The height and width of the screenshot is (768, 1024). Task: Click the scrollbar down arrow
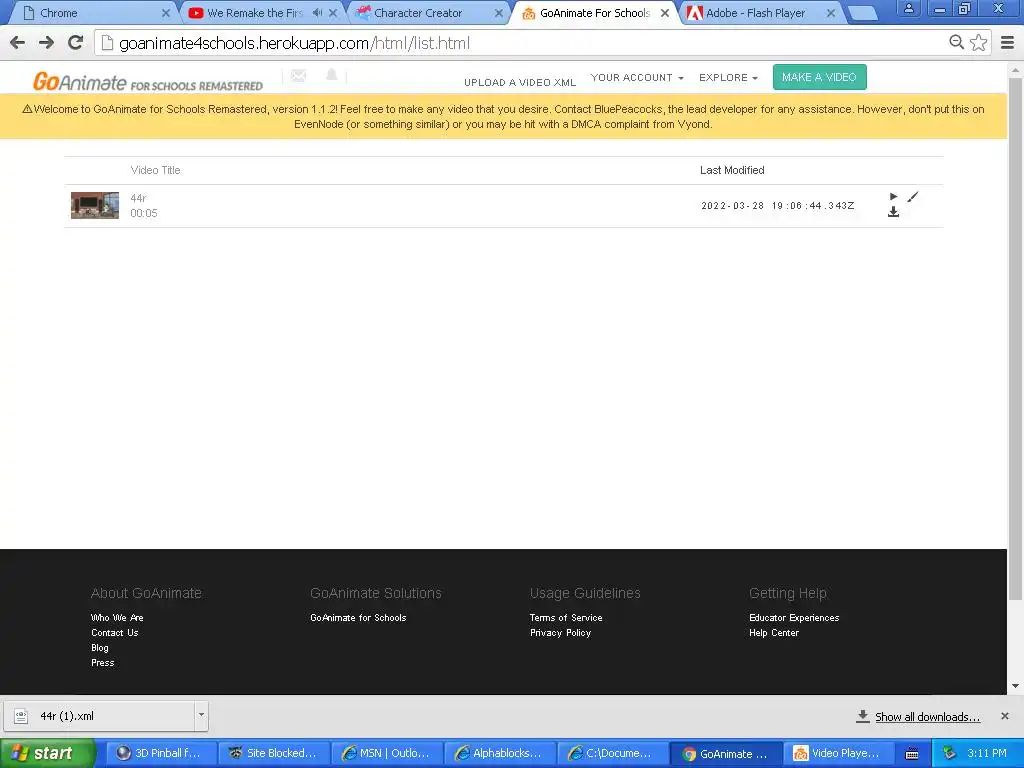[1016, 686]
